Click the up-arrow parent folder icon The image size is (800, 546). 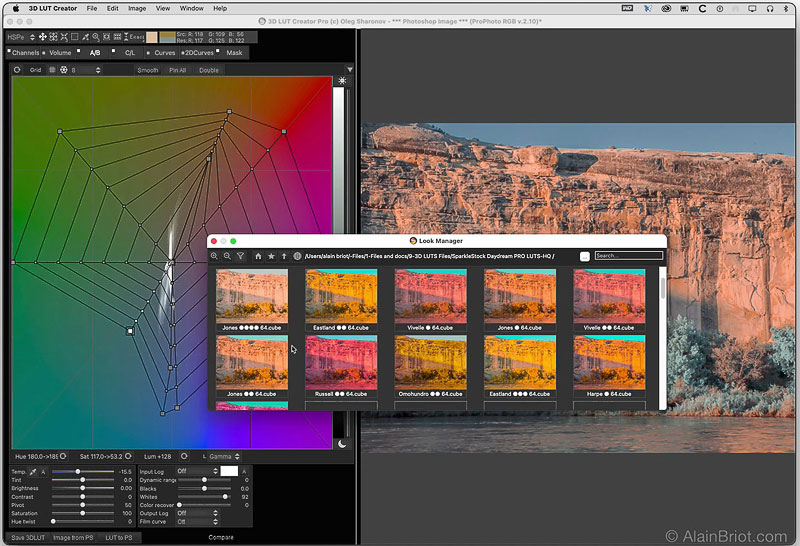[x=284, y=256]
